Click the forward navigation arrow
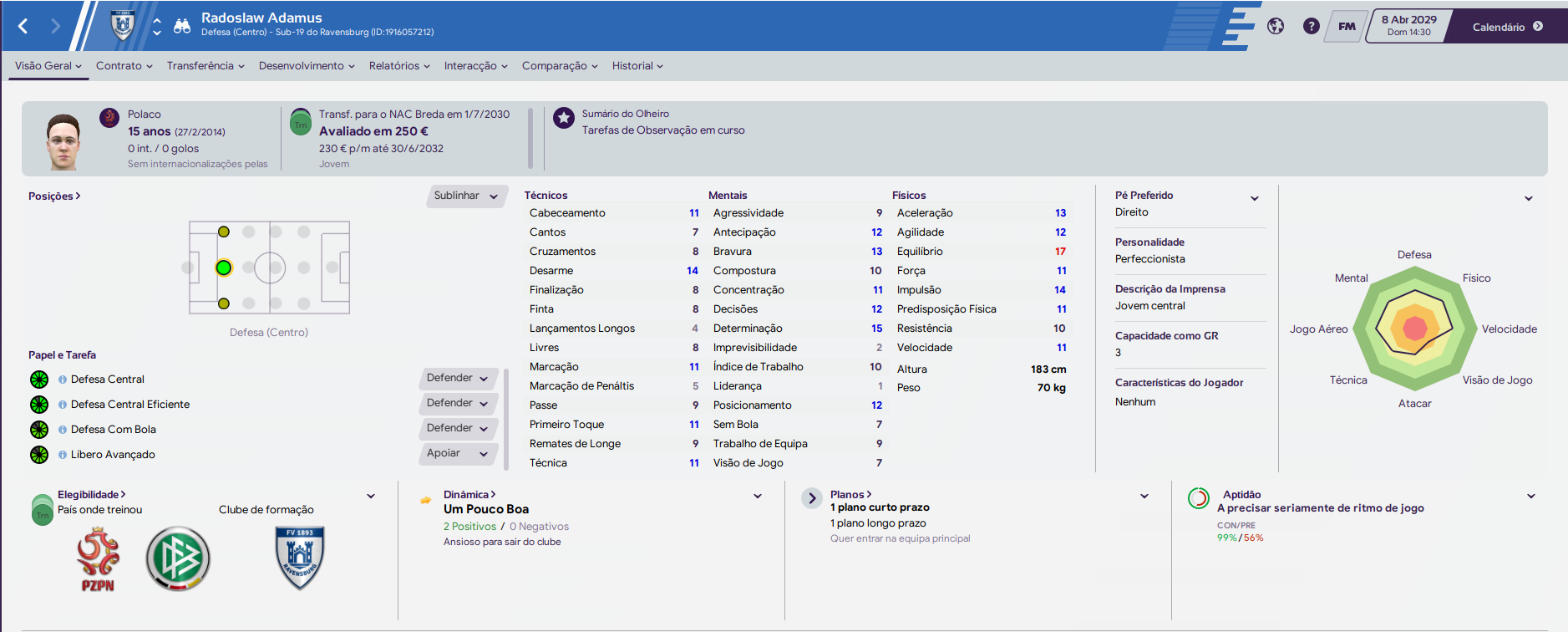 pyautogui.click(x=55, y=26)
